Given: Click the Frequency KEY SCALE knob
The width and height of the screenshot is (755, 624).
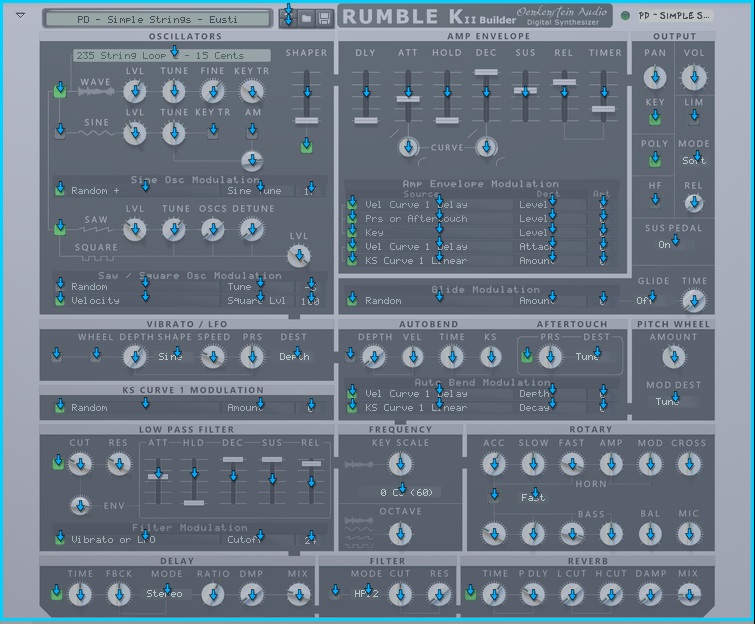Looking at the screenshot, I should coord(400,464).
